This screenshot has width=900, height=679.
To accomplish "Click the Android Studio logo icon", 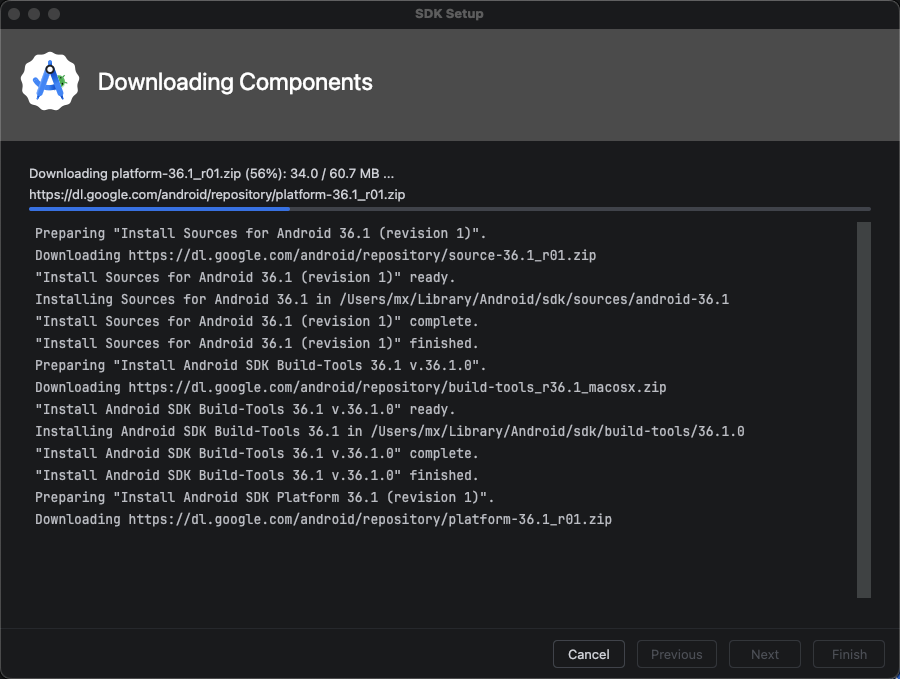I will point(50,82).
